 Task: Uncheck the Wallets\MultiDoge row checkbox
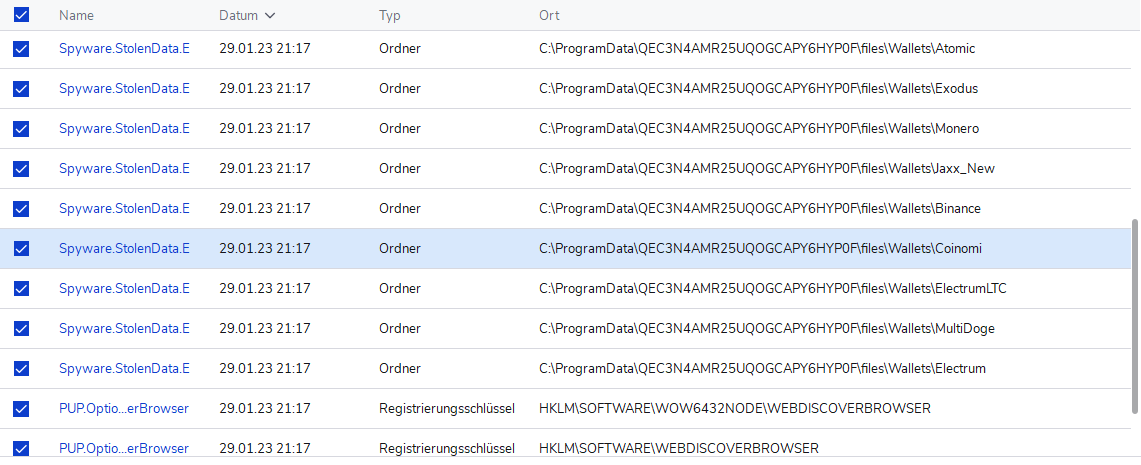(21, 329)
